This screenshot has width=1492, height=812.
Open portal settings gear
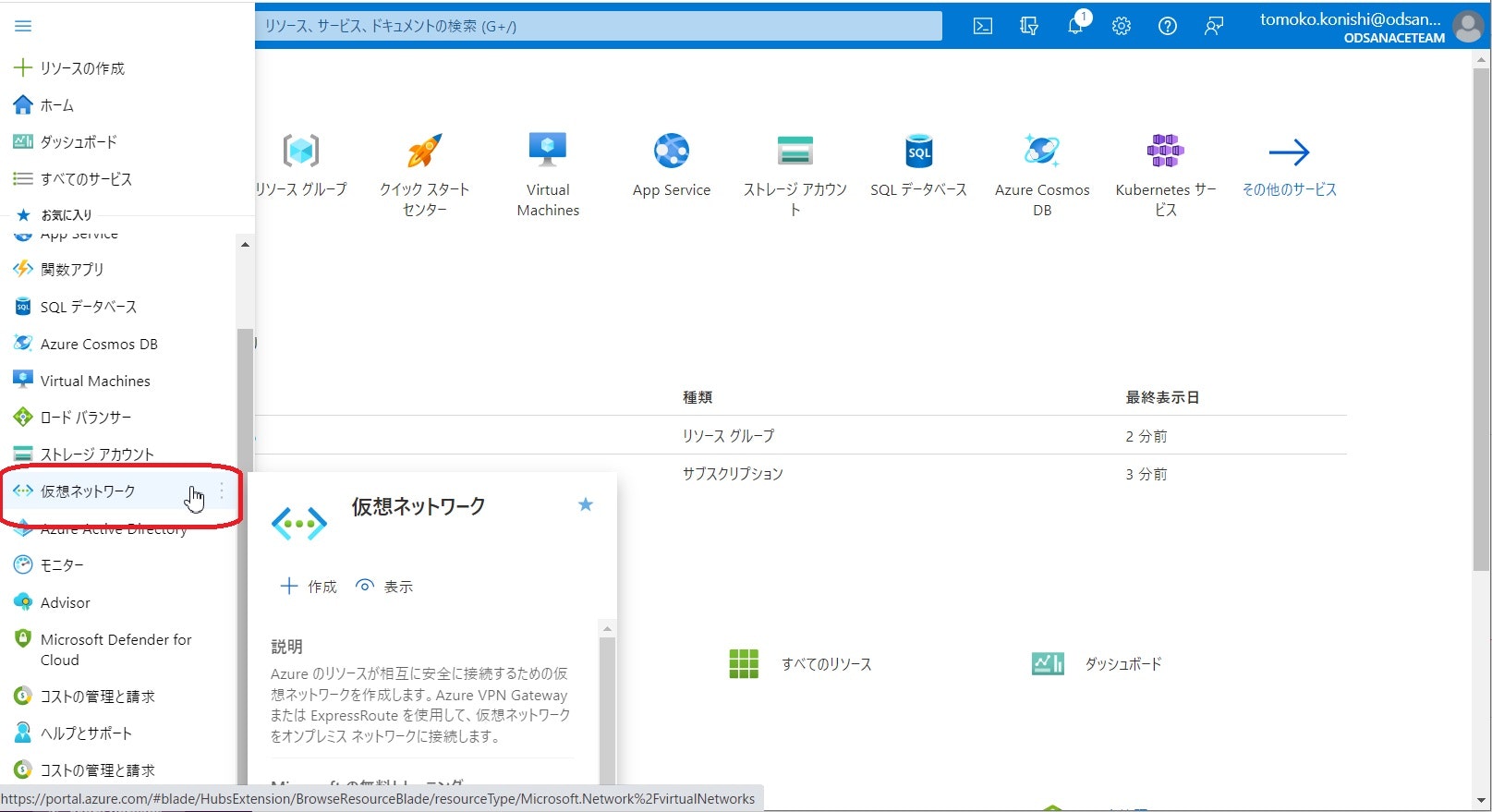click(x=1122, y=26)
